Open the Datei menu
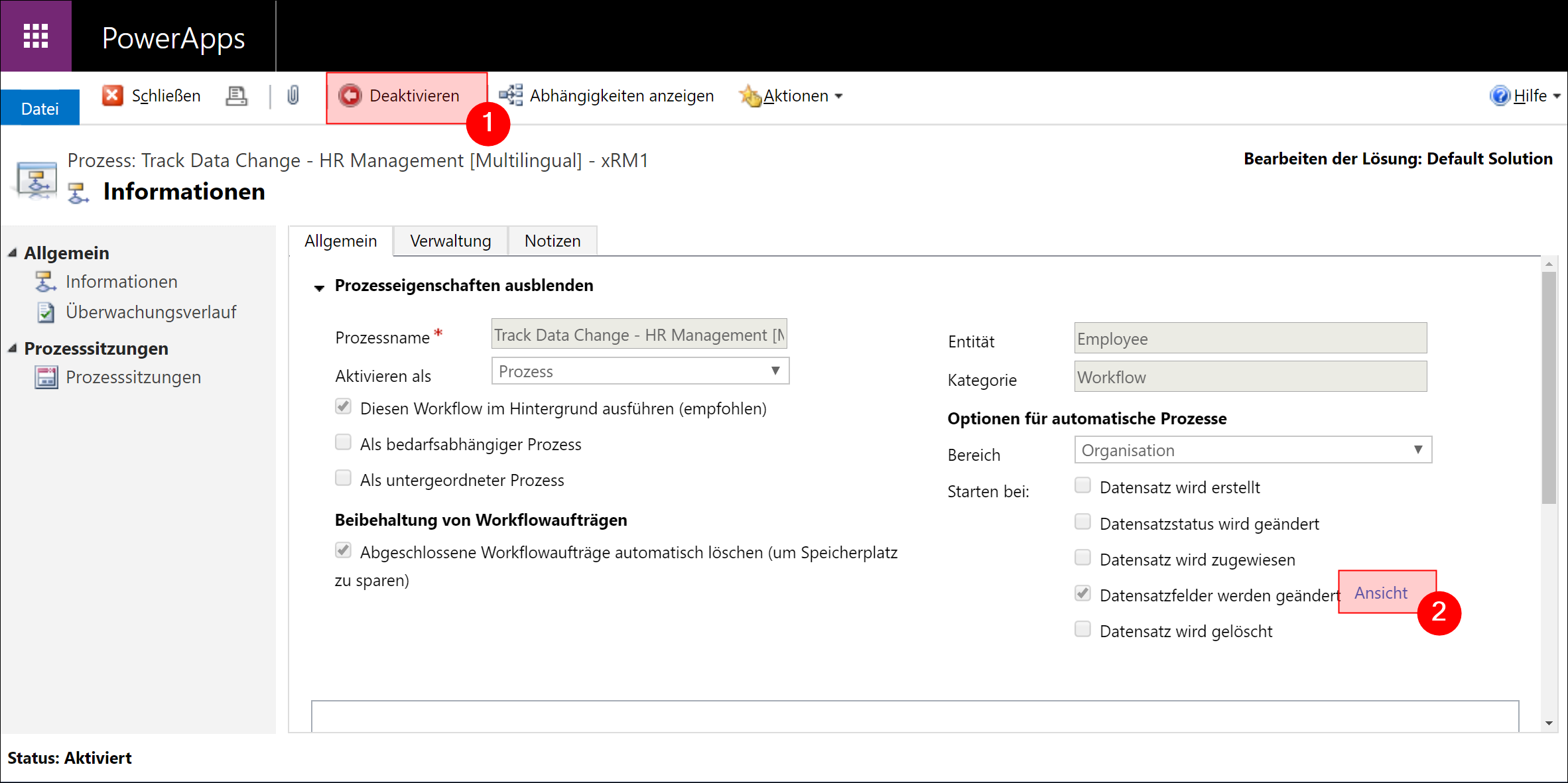The width and height of the screenshot is (1568, 783). (40, 108)
